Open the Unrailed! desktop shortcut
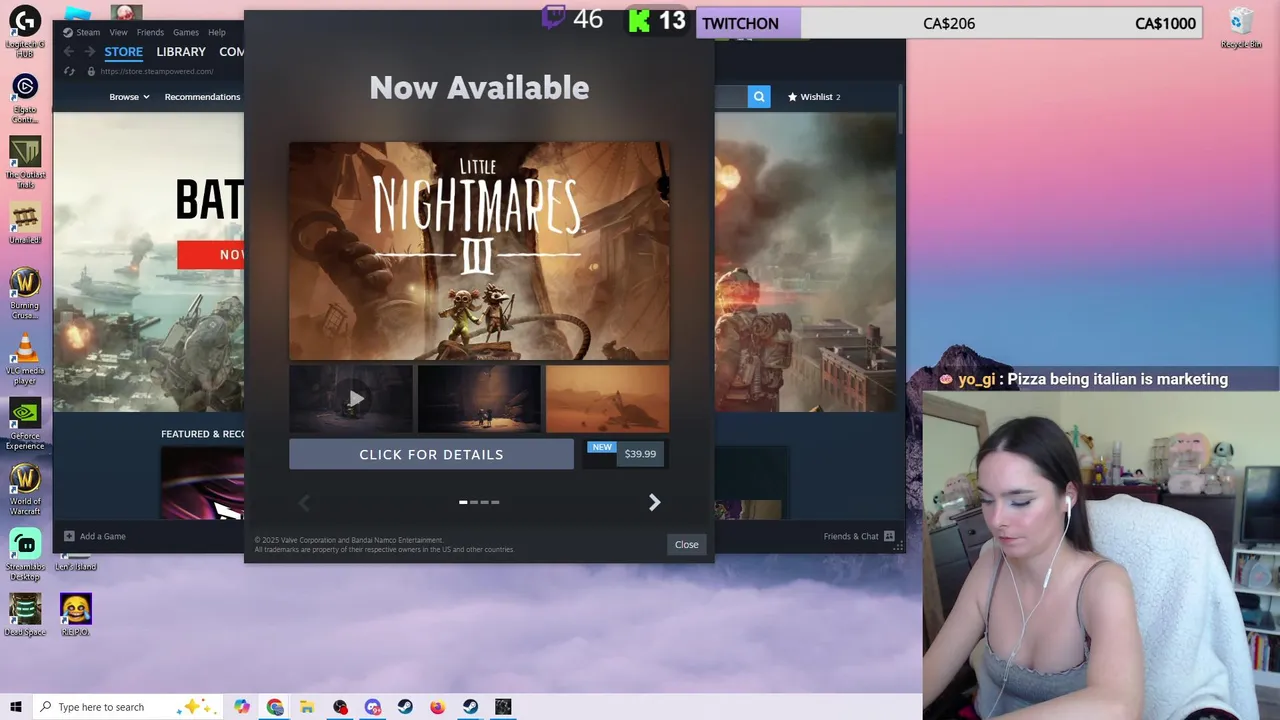The width and height of the screenshot is (1280, 720). 24,223
